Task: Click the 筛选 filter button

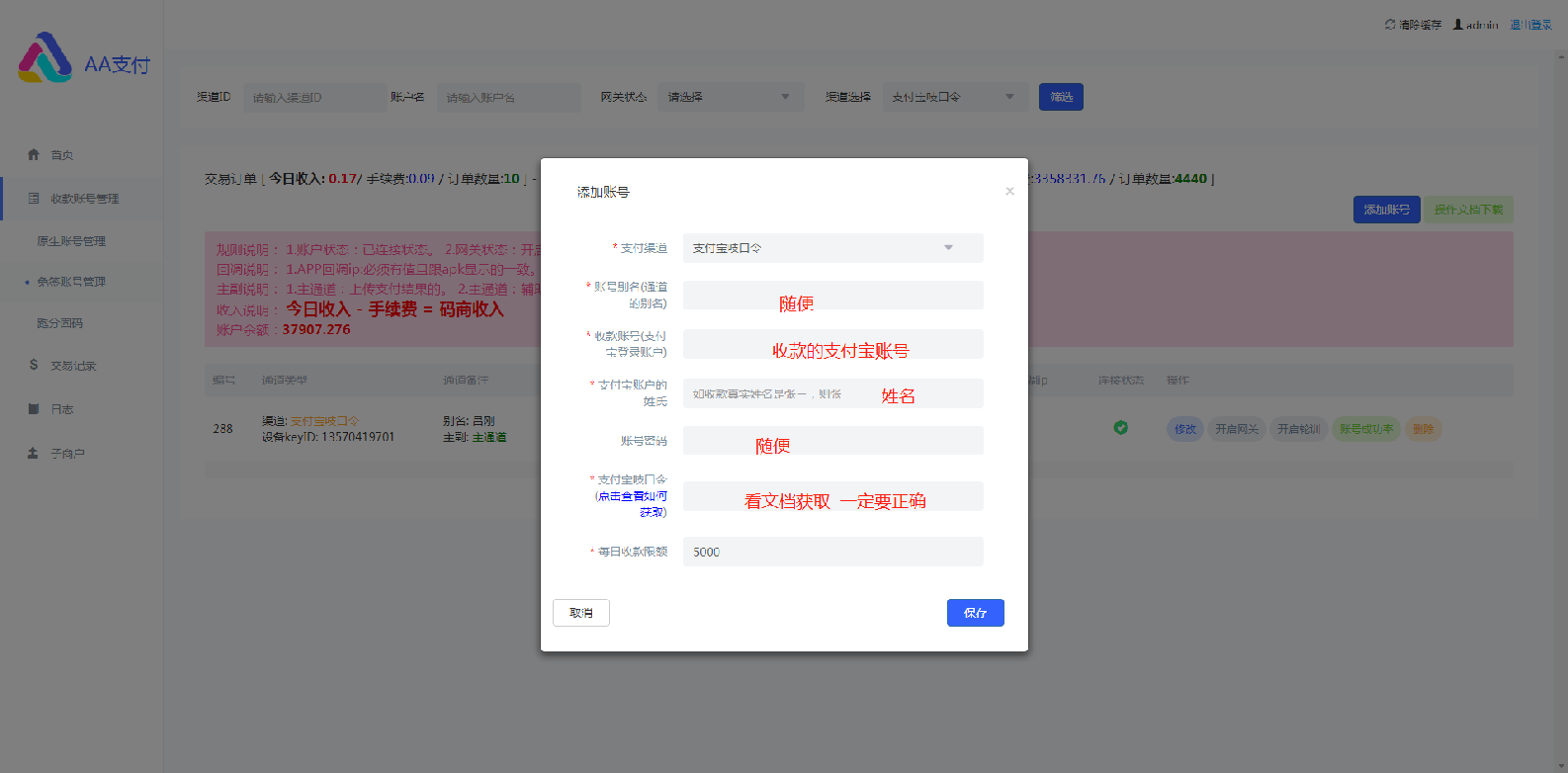Action: (x=1061, y=97)
